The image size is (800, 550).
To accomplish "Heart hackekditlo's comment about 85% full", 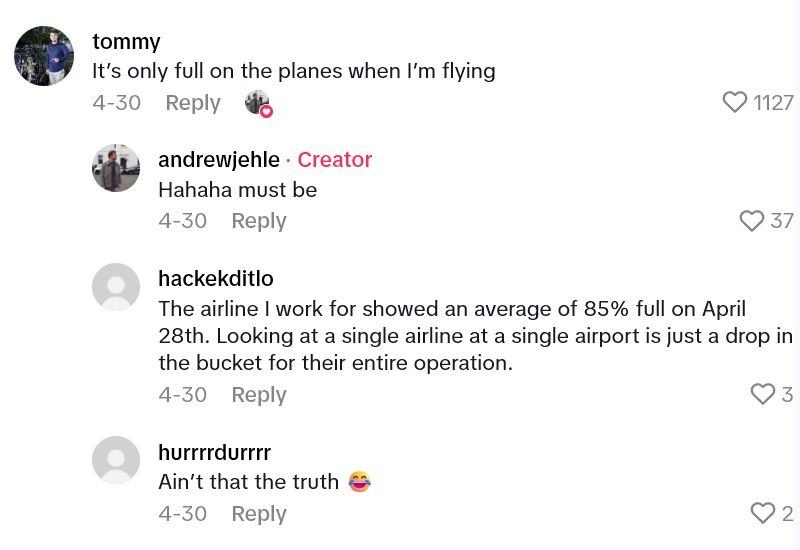I will (x=763, y=394).
